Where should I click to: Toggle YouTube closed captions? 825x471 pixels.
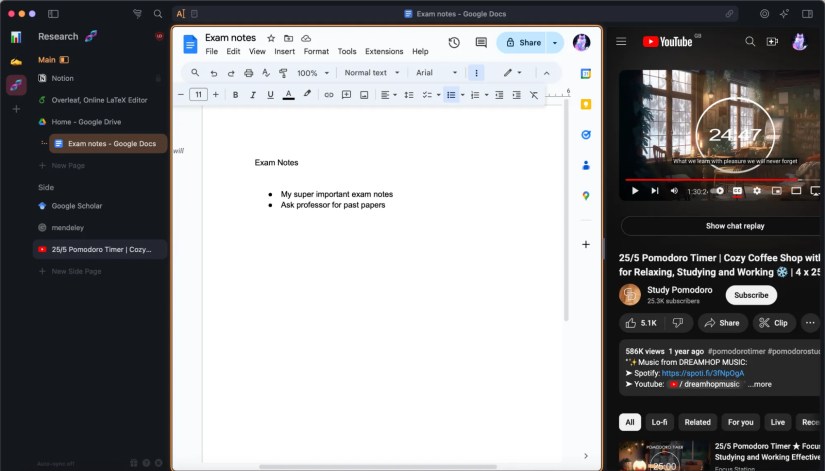click(x=737, y=191)
